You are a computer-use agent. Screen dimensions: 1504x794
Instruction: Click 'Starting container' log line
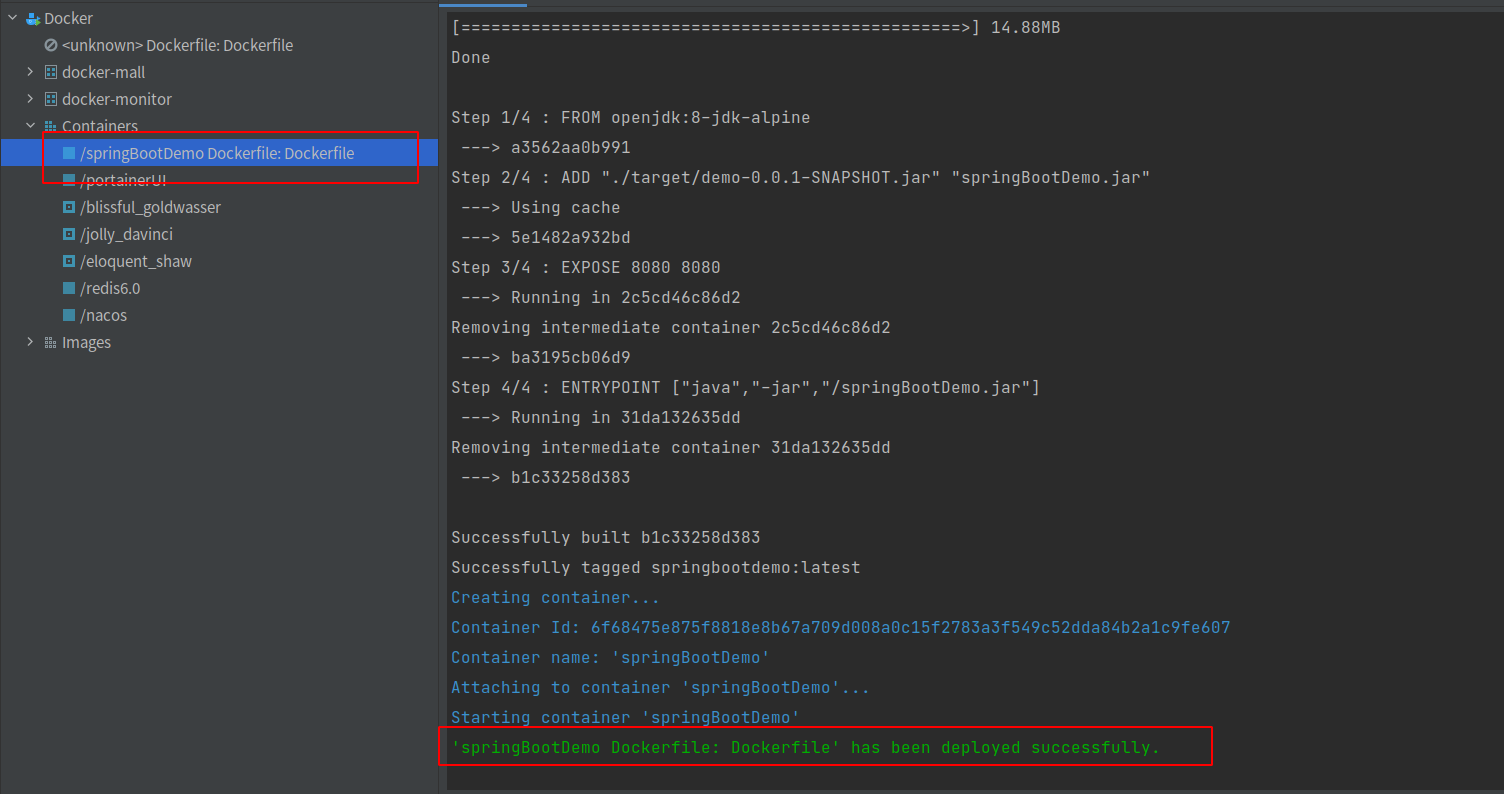click(x=625, y=718)
